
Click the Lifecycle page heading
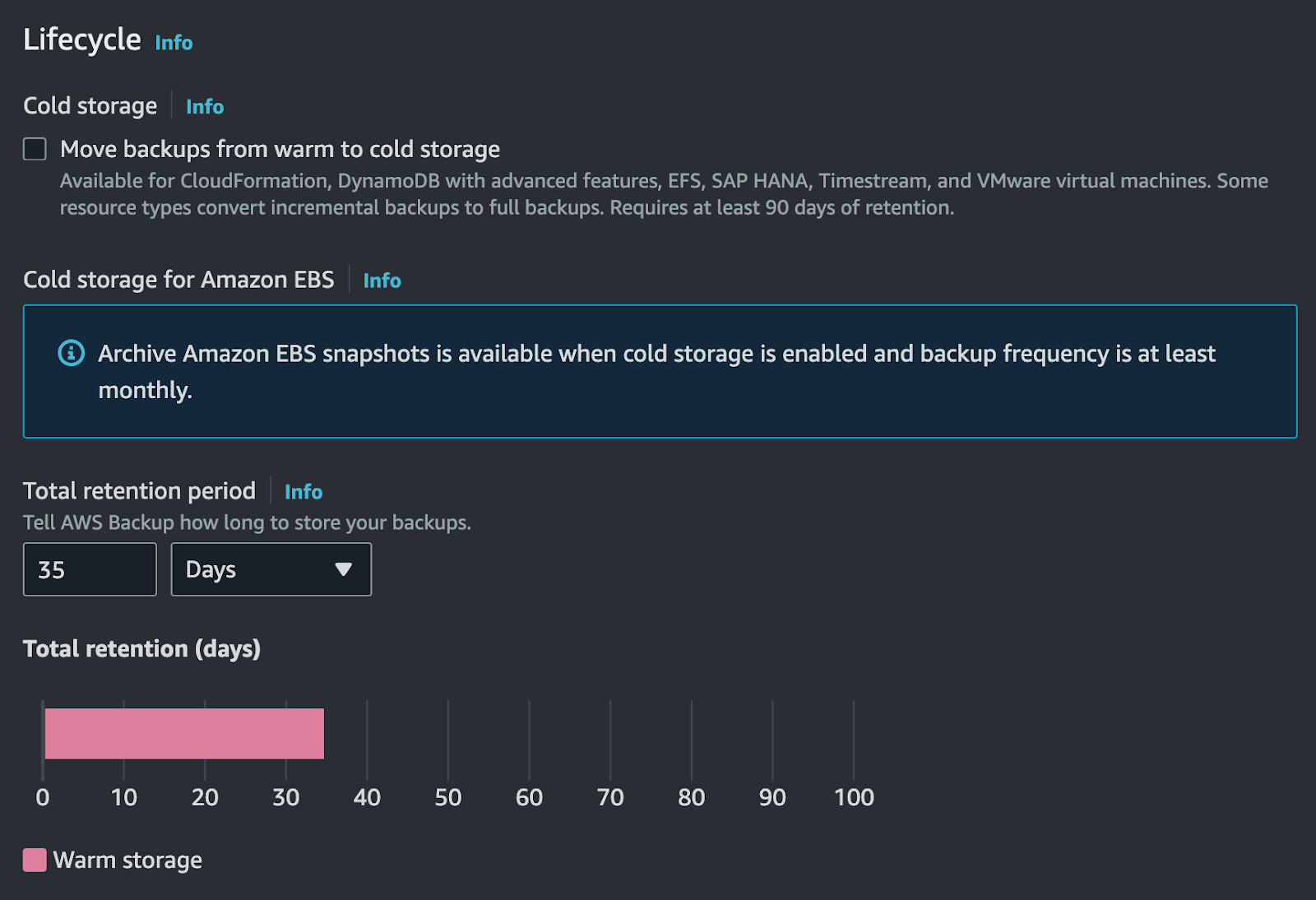point(81,39)
